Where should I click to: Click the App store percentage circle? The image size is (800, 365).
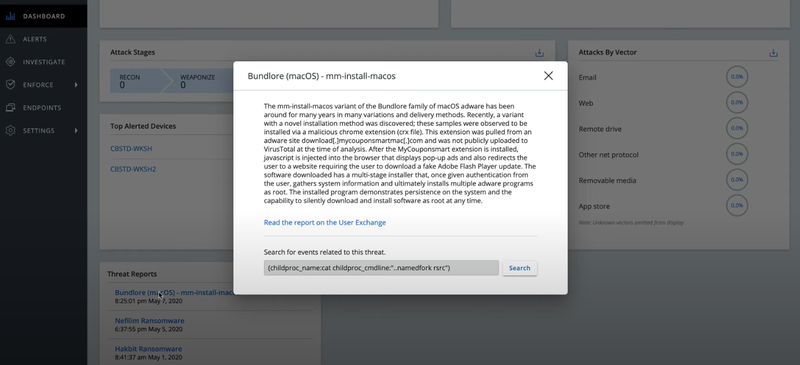pos(737,205)
